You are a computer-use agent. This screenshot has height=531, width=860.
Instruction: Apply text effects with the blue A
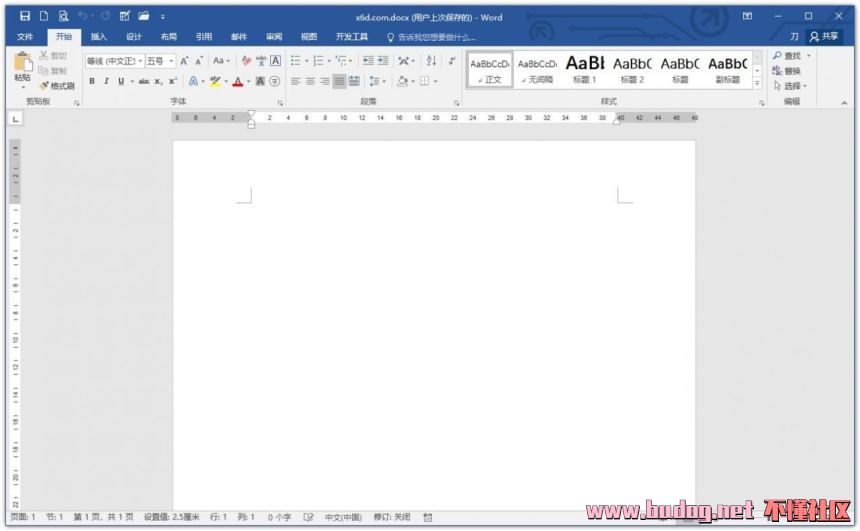click(x=193, y=81)
